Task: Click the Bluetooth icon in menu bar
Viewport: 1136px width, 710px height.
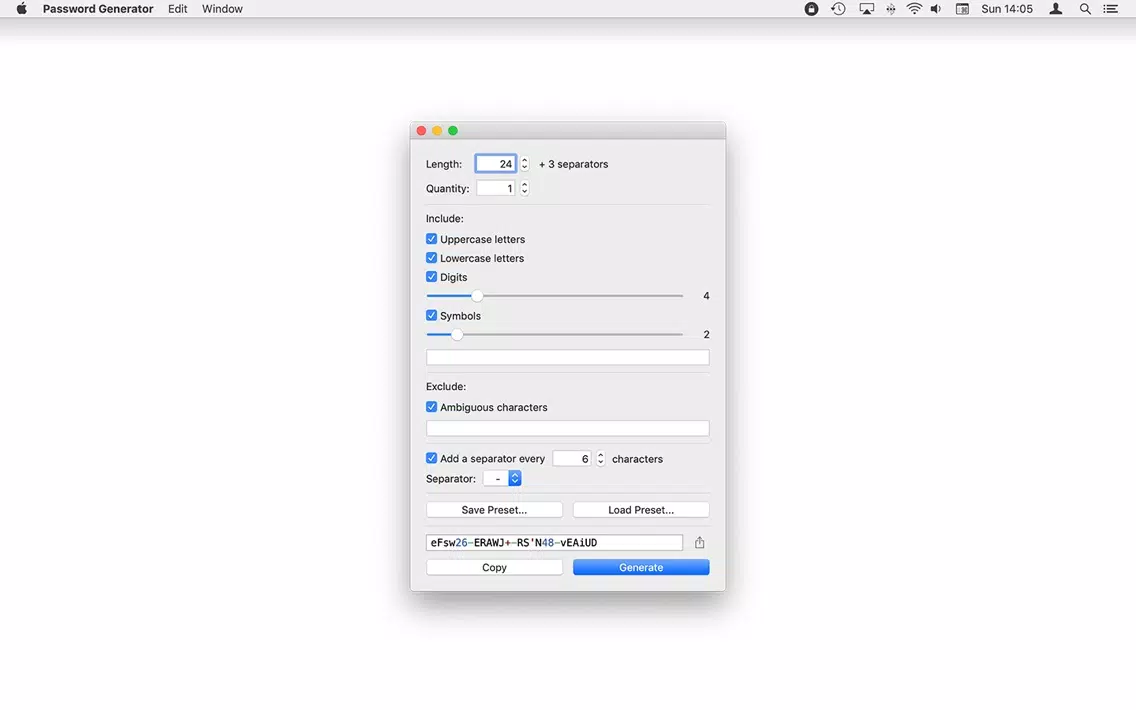Action: pos(890,9)
